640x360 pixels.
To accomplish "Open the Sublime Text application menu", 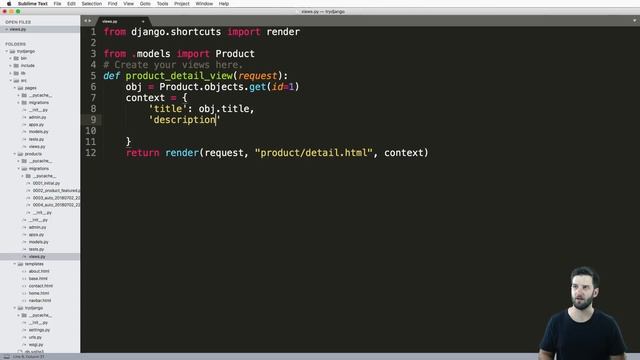I will coord(33,4).
